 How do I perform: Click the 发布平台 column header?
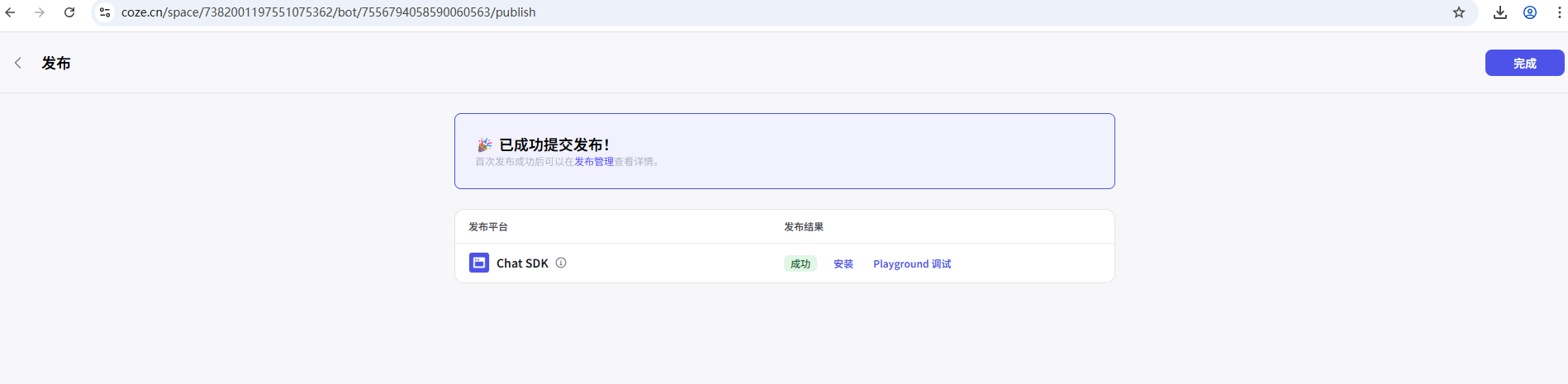pos(488,226)
